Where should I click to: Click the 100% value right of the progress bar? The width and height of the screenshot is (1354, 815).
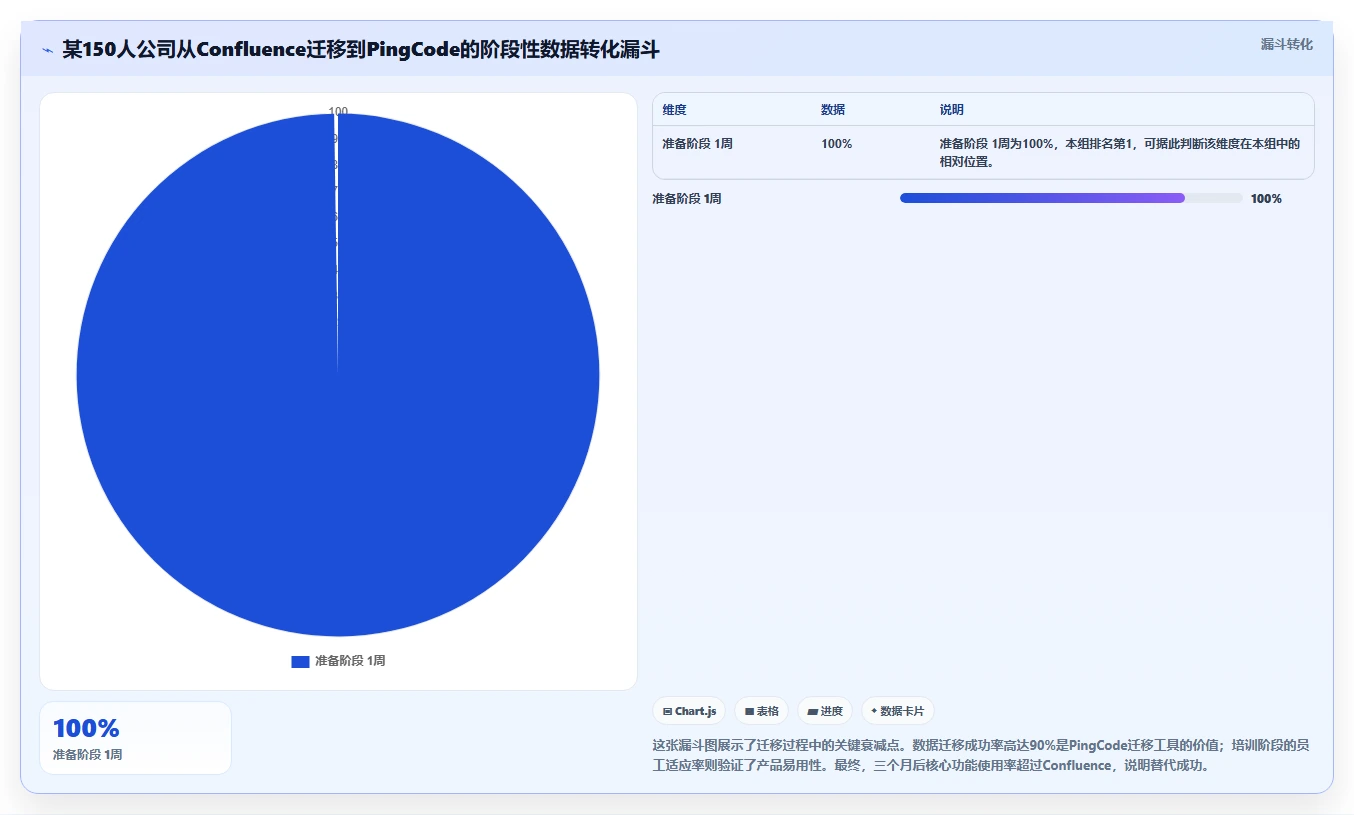pyautogui.click(x=1266, y=199)
